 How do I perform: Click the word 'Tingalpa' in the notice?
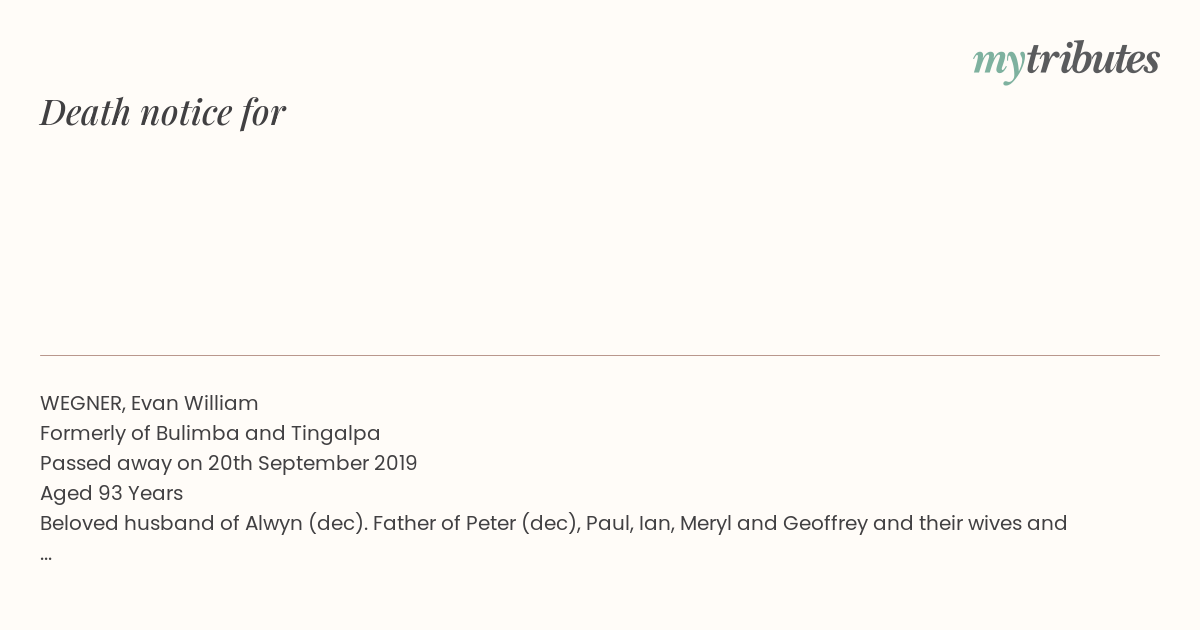[x=336, y=433]
